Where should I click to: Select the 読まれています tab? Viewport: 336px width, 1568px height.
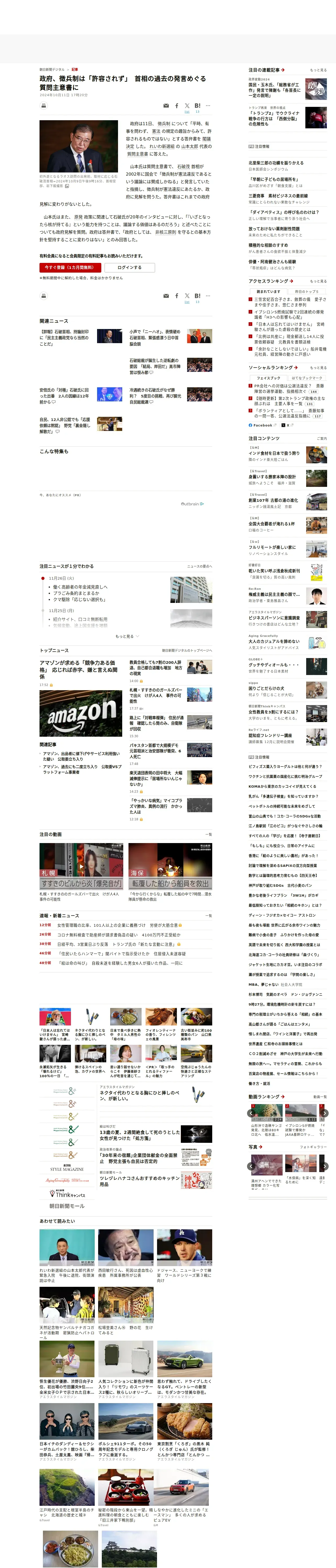click(268, 292)
